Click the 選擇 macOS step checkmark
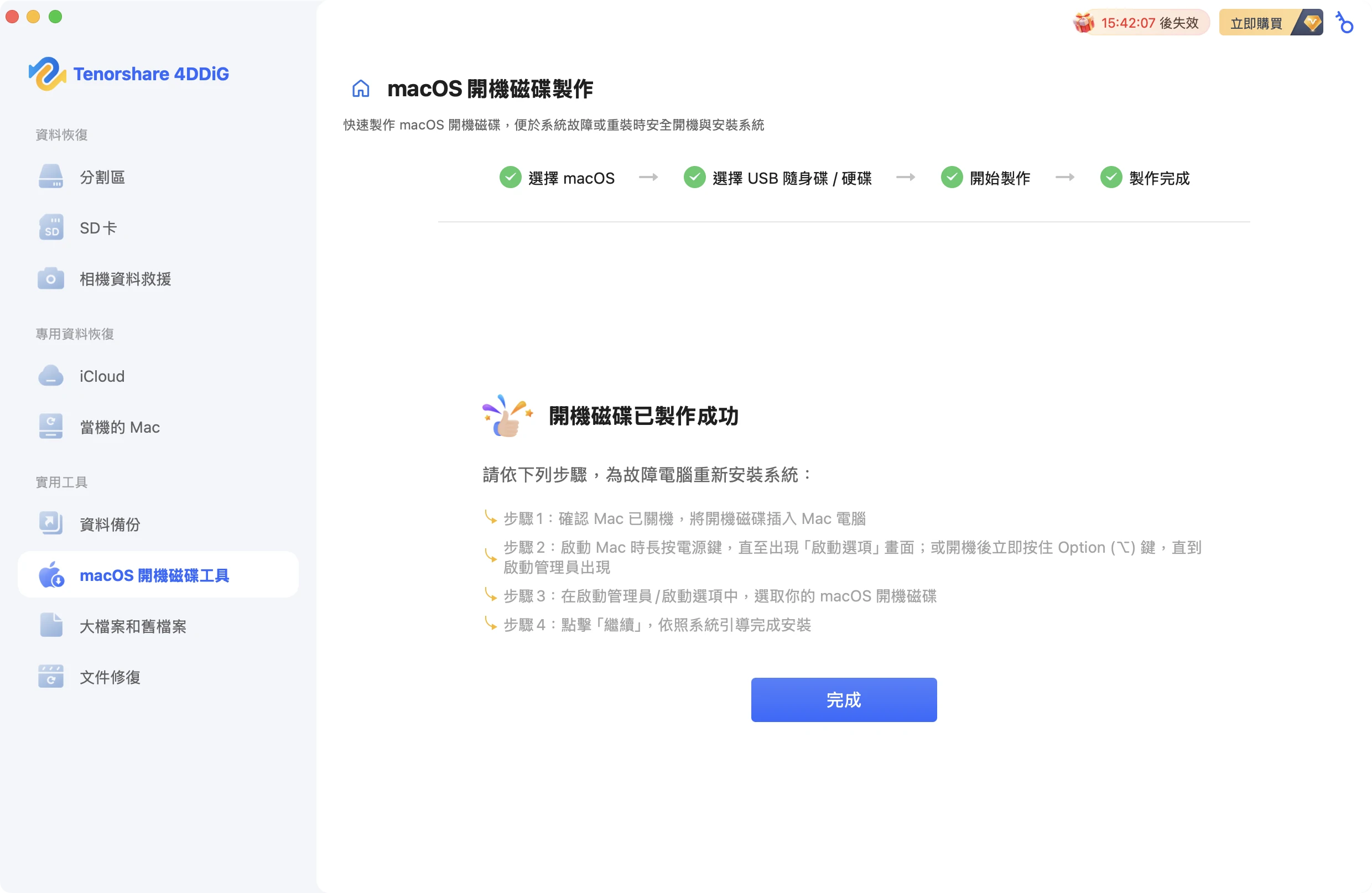The width and height of the screenshot is (1372, 893). 510,178
